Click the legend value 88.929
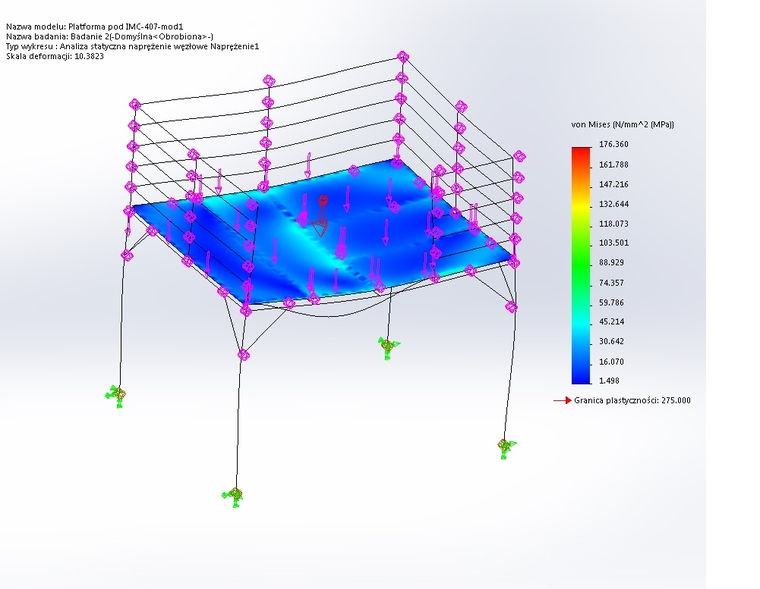This screenshot has height=589, width=760. 612,263
